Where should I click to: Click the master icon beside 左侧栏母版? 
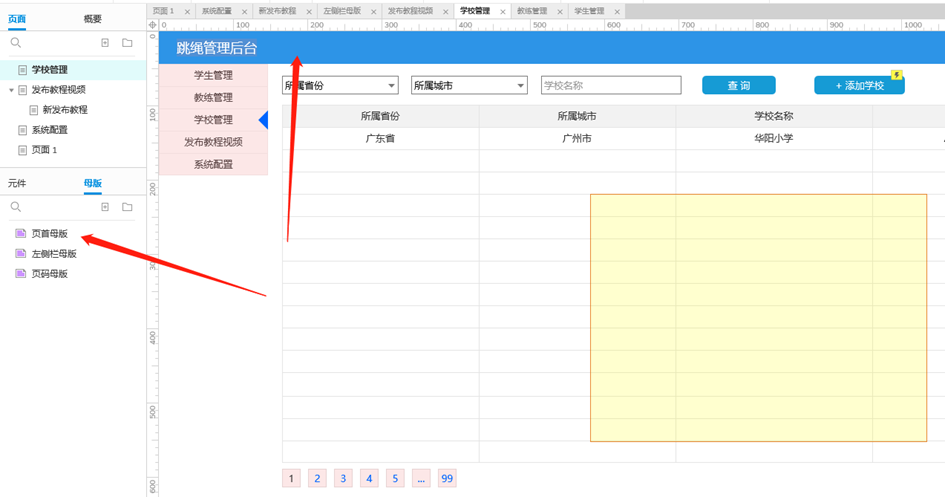20,254
